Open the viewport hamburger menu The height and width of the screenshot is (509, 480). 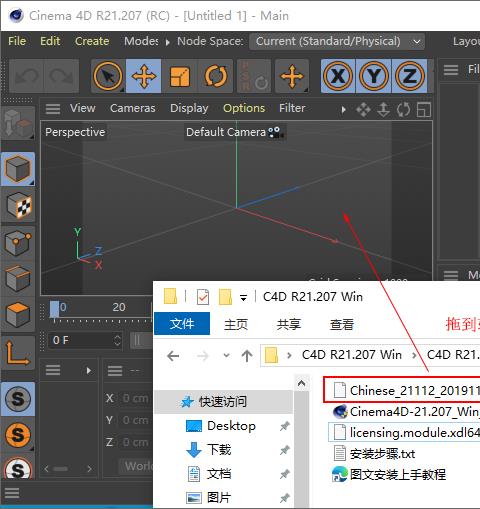coord(53,109)
